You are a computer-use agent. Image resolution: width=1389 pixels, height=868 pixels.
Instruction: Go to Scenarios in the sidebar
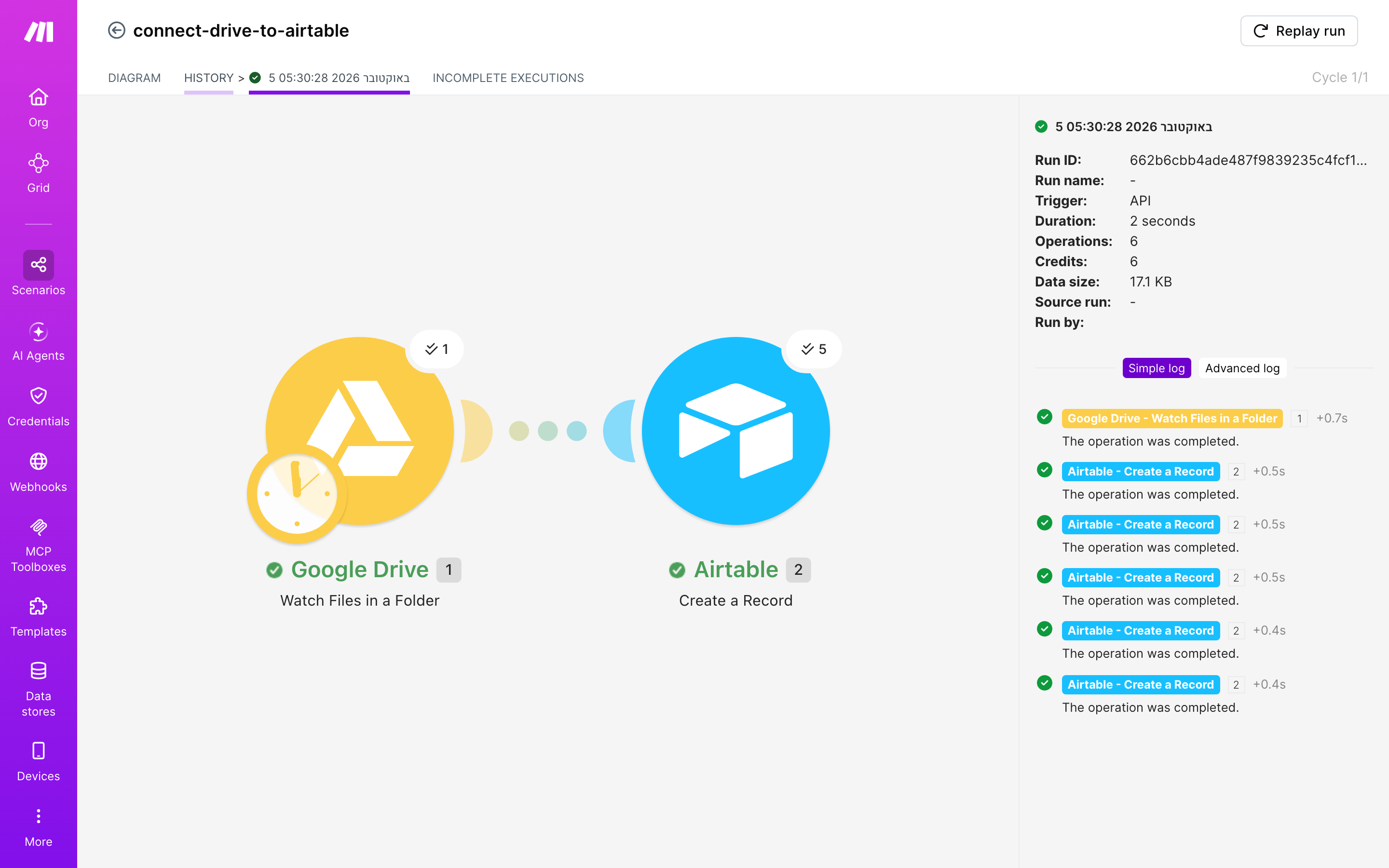pos(39,273)
